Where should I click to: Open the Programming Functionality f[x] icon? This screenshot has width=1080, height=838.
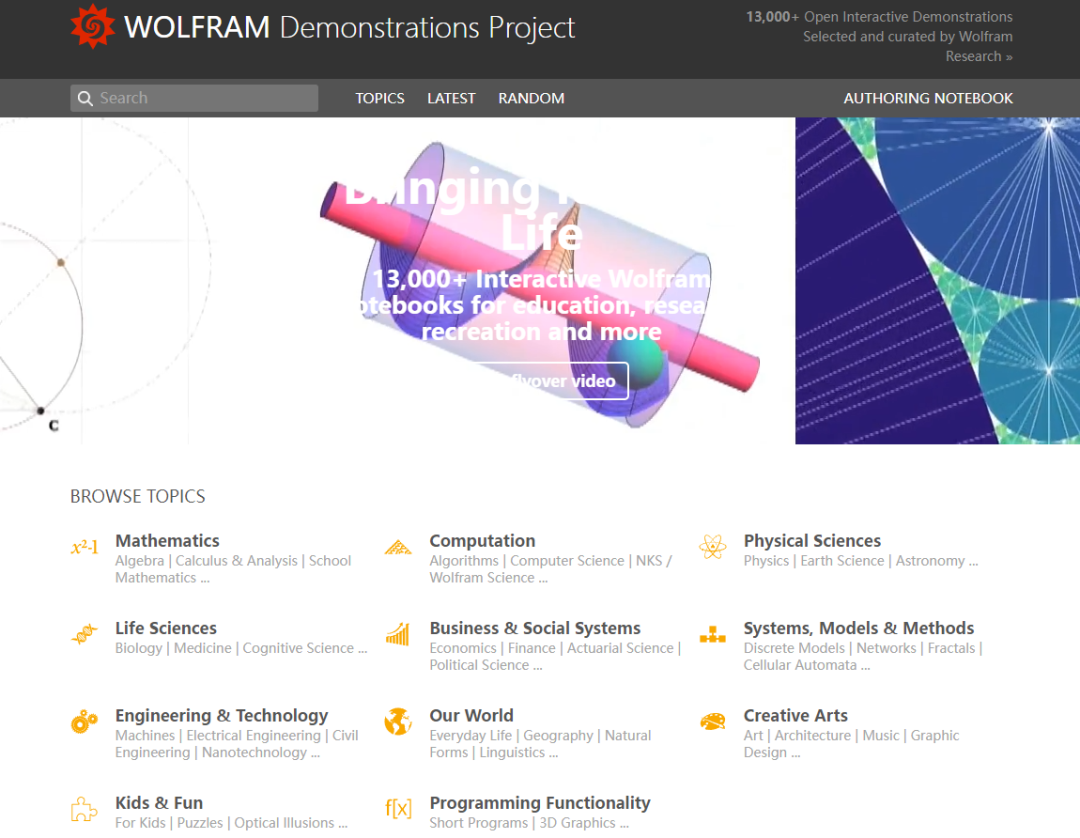(x=398, y=808)
